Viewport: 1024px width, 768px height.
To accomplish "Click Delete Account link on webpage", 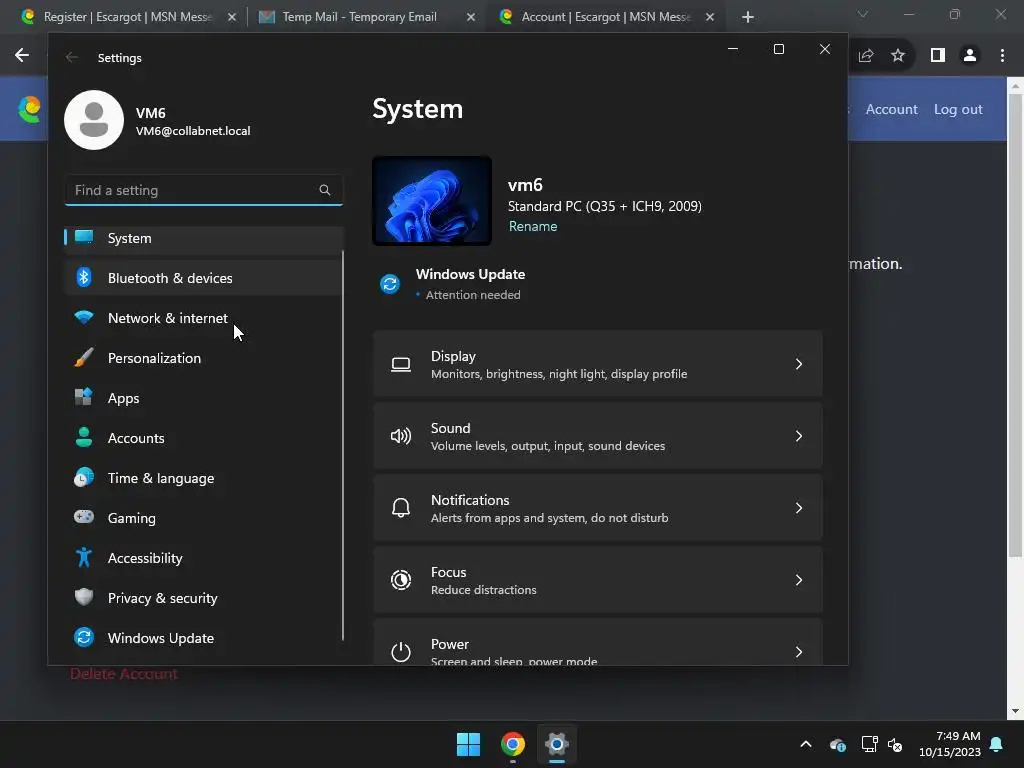I will coord(123,674).
